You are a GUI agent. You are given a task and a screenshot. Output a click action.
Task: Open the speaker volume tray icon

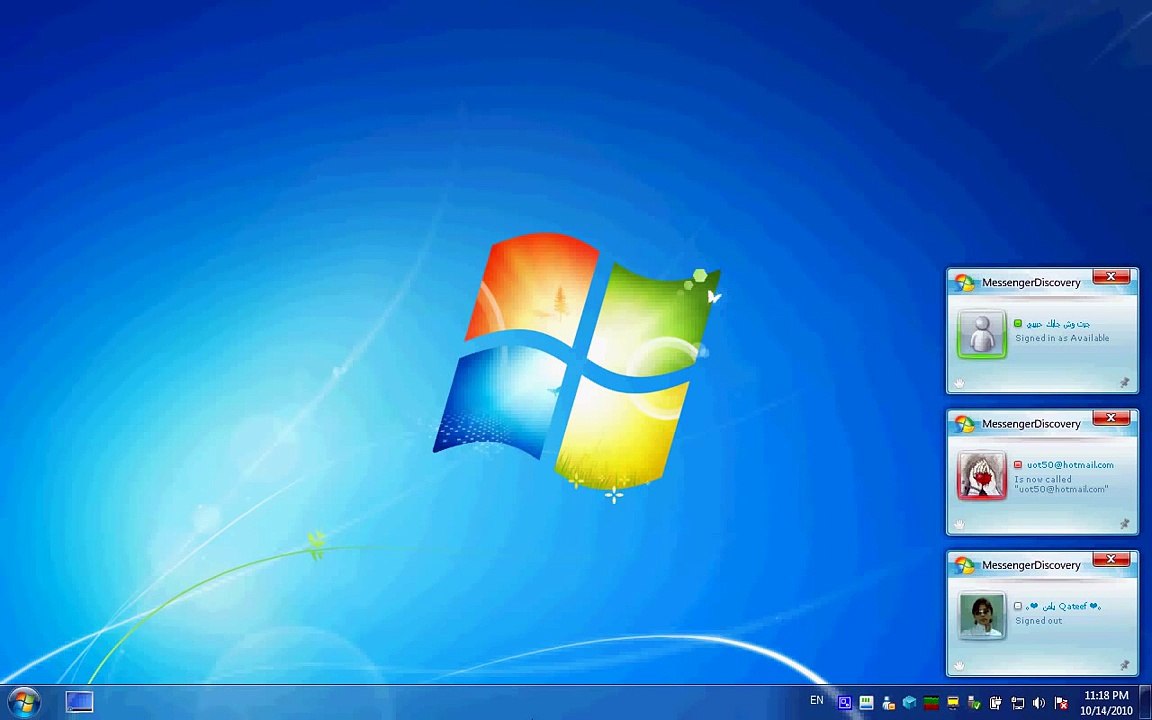click(x=1039, y=703)
